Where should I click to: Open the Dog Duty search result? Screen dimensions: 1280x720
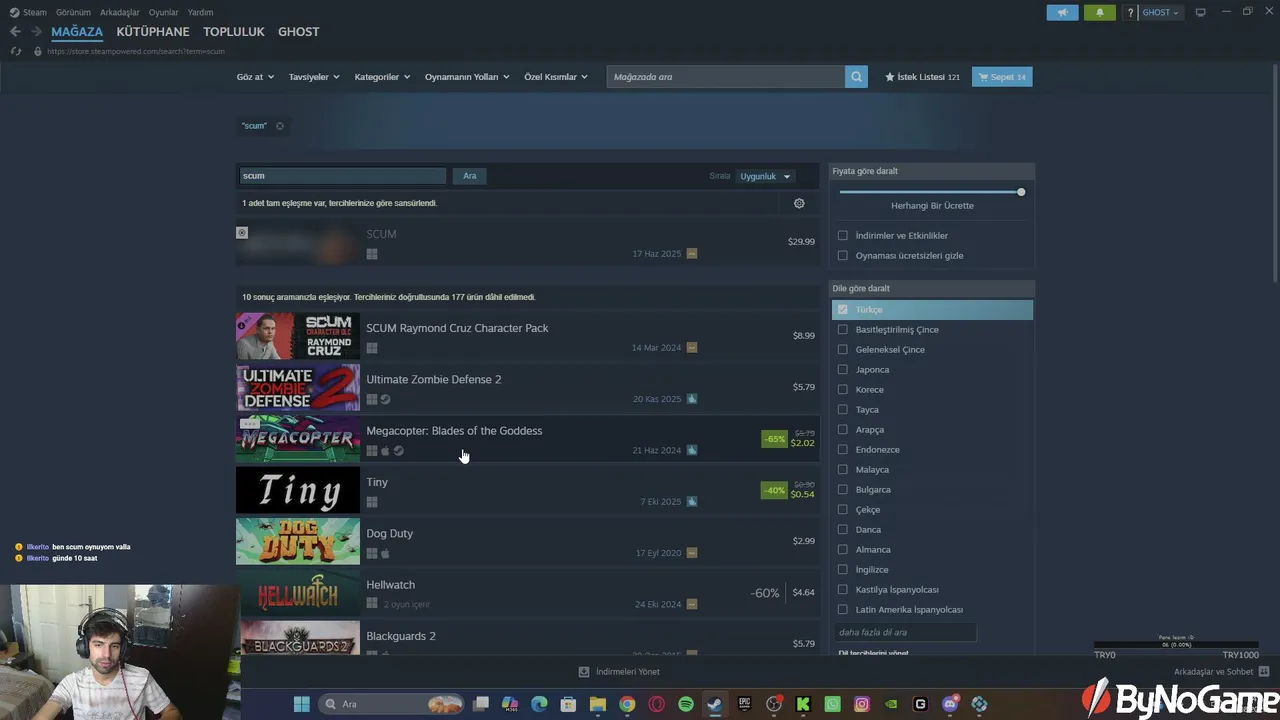pyautogui.click(x=528, y=542)
